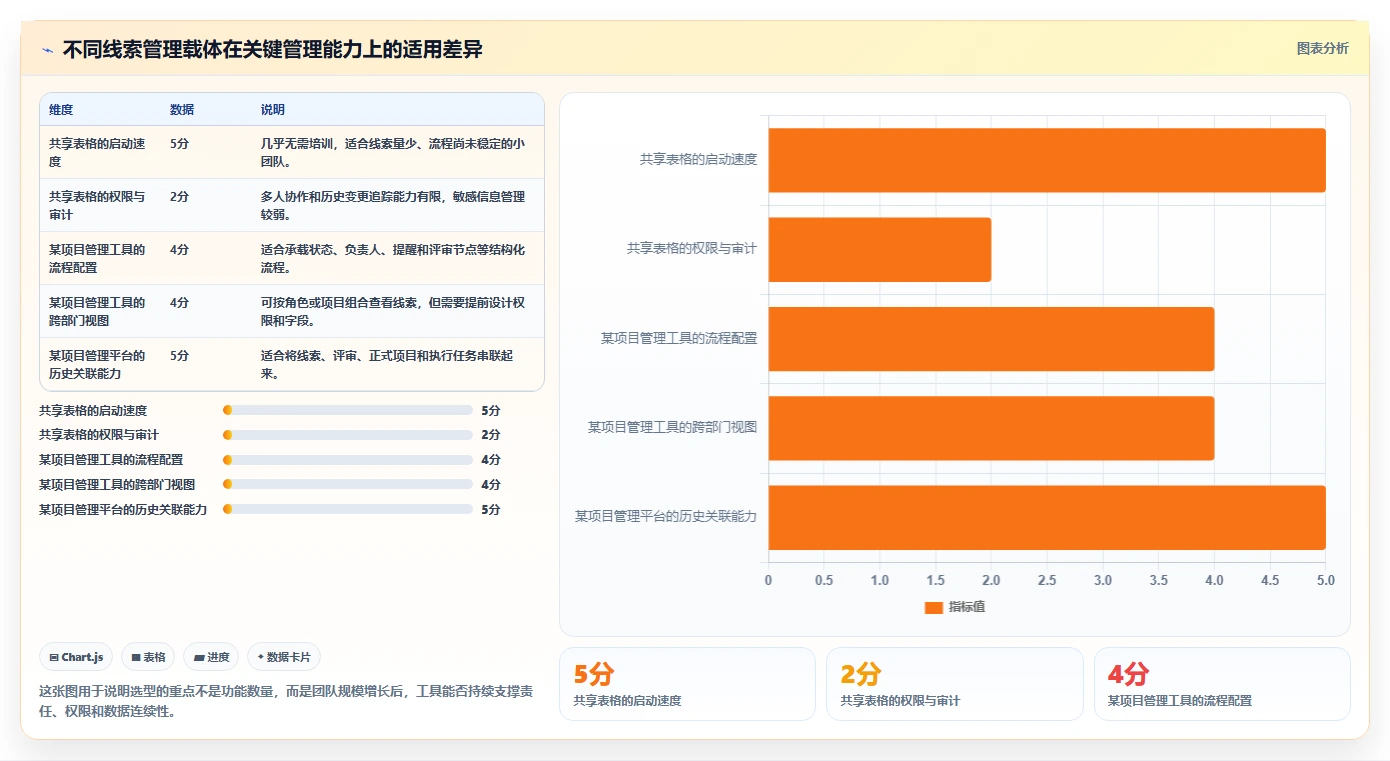The width and height of the screenshot is (1390, 761).
Task: Click the x-axis tick 5.0
Action: click(1325, 580)
